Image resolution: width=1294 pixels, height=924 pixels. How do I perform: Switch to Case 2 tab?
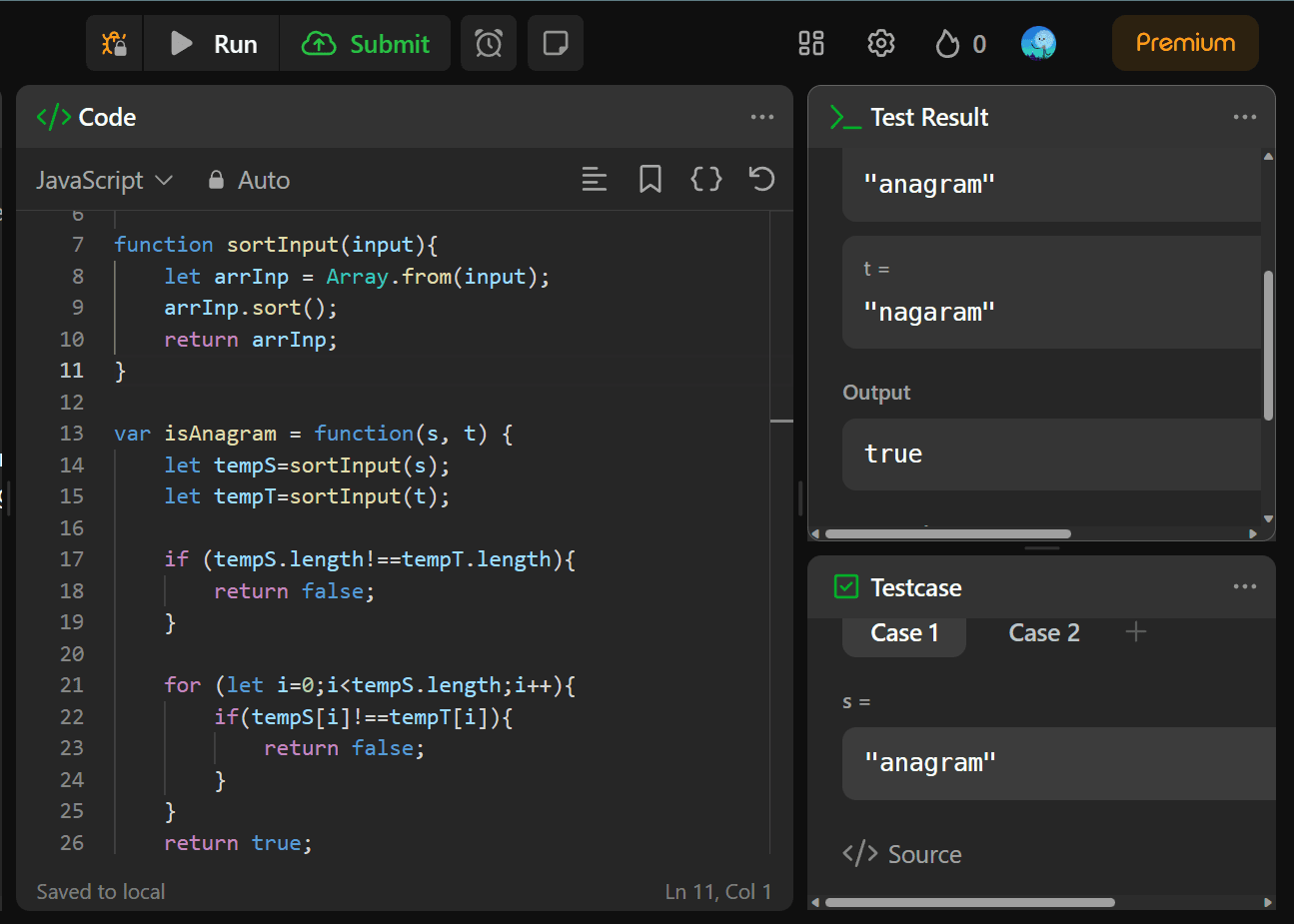[1044, 633]
